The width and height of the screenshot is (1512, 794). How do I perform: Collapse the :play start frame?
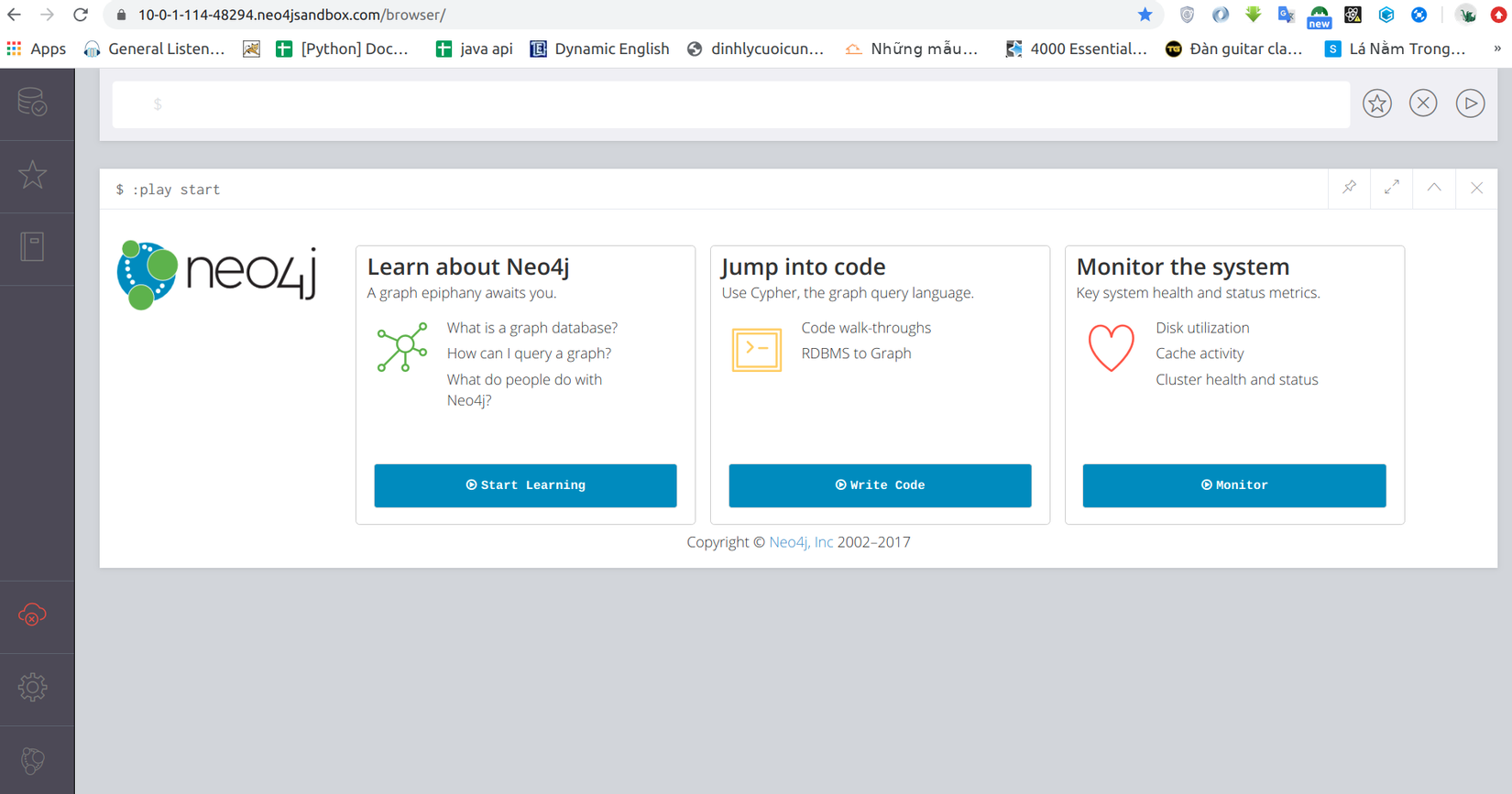pos(1434,188)
